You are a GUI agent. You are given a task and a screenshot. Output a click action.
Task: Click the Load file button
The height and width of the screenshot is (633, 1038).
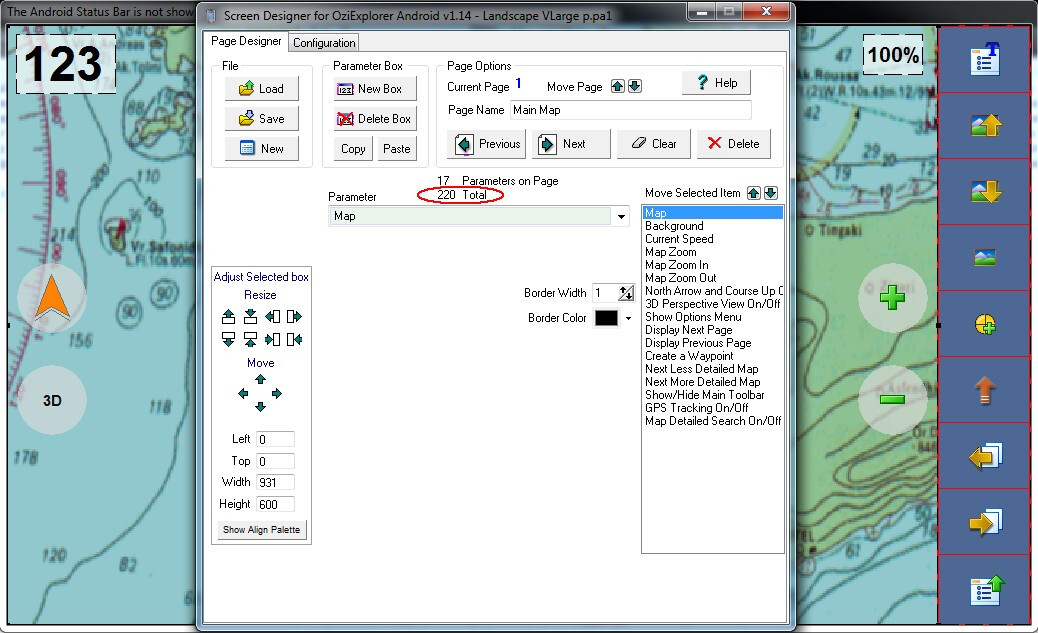click(x=261, y=89)
